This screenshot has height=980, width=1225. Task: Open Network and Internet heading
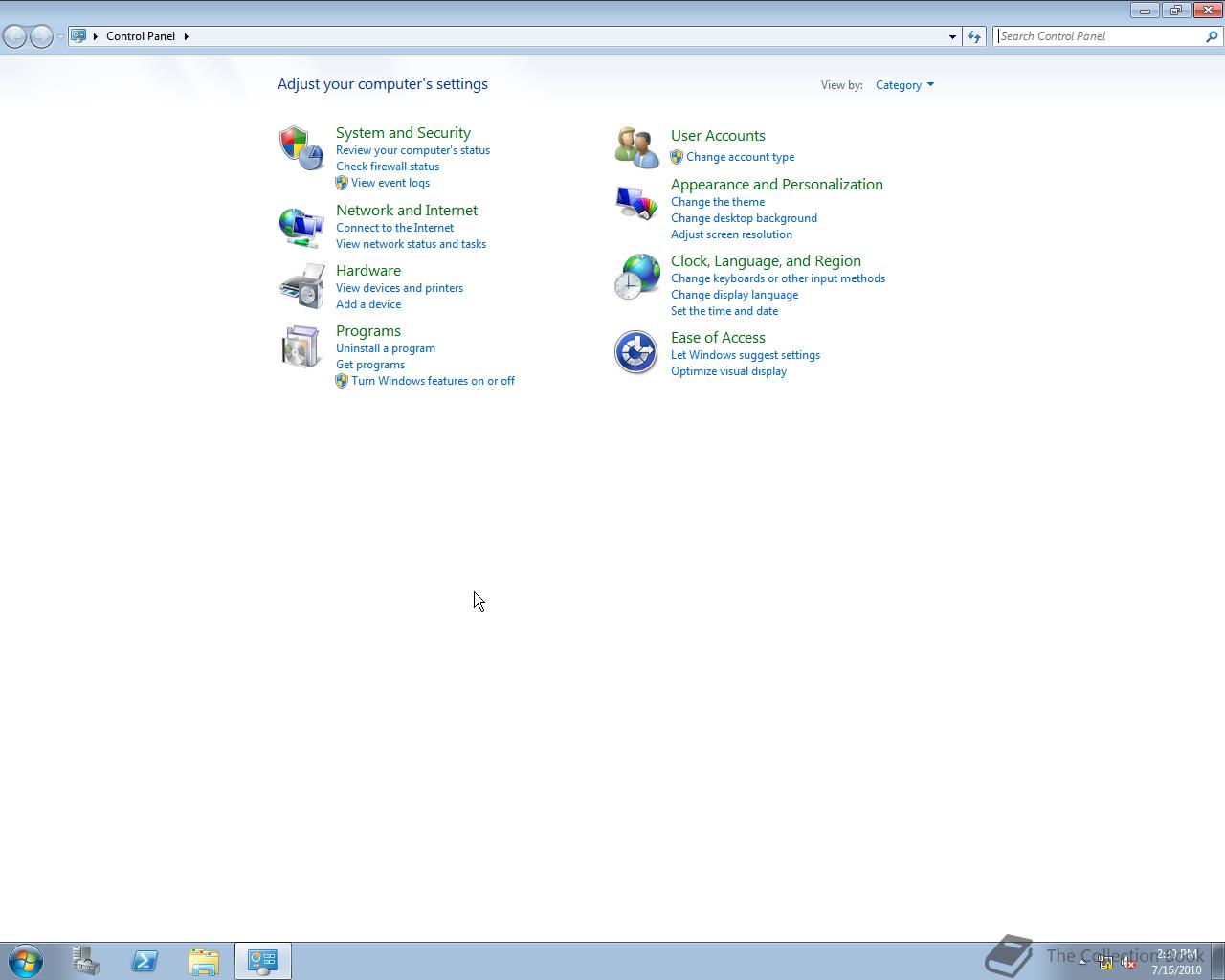(407, 211)
